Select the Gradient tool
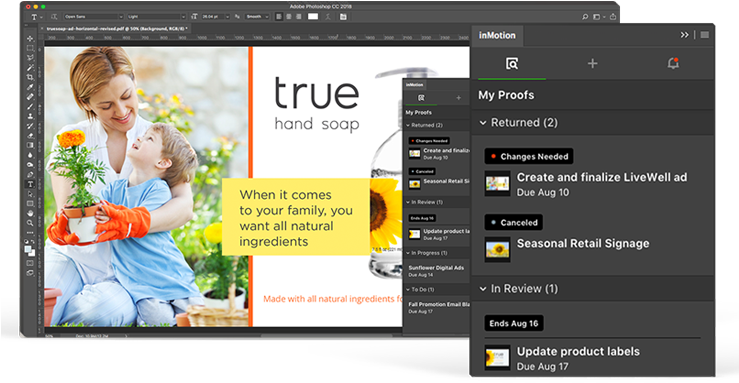739x383 pixels. pos(30,146)
